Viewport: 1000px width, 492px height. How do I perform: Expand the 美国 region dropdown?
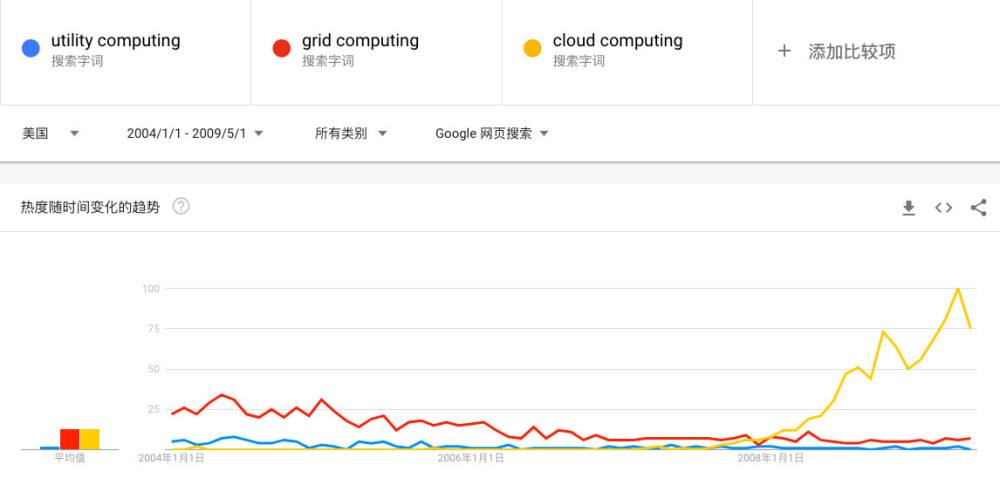pos(51,133)
